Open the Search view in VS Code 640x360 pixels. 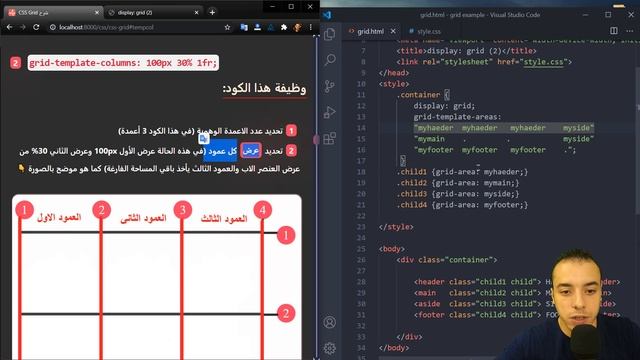[x=330, y=60]
